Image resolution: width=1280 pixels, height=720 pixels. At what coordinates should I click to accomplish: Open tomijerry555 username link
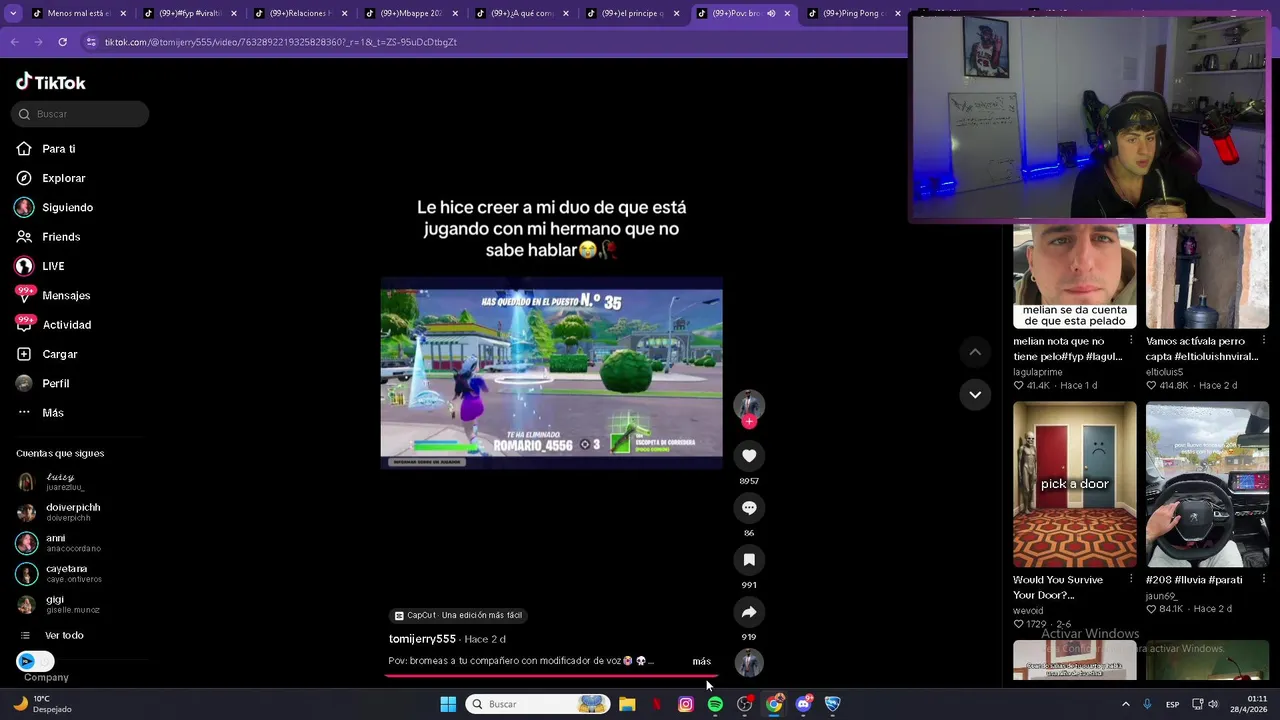pos(422,639)
